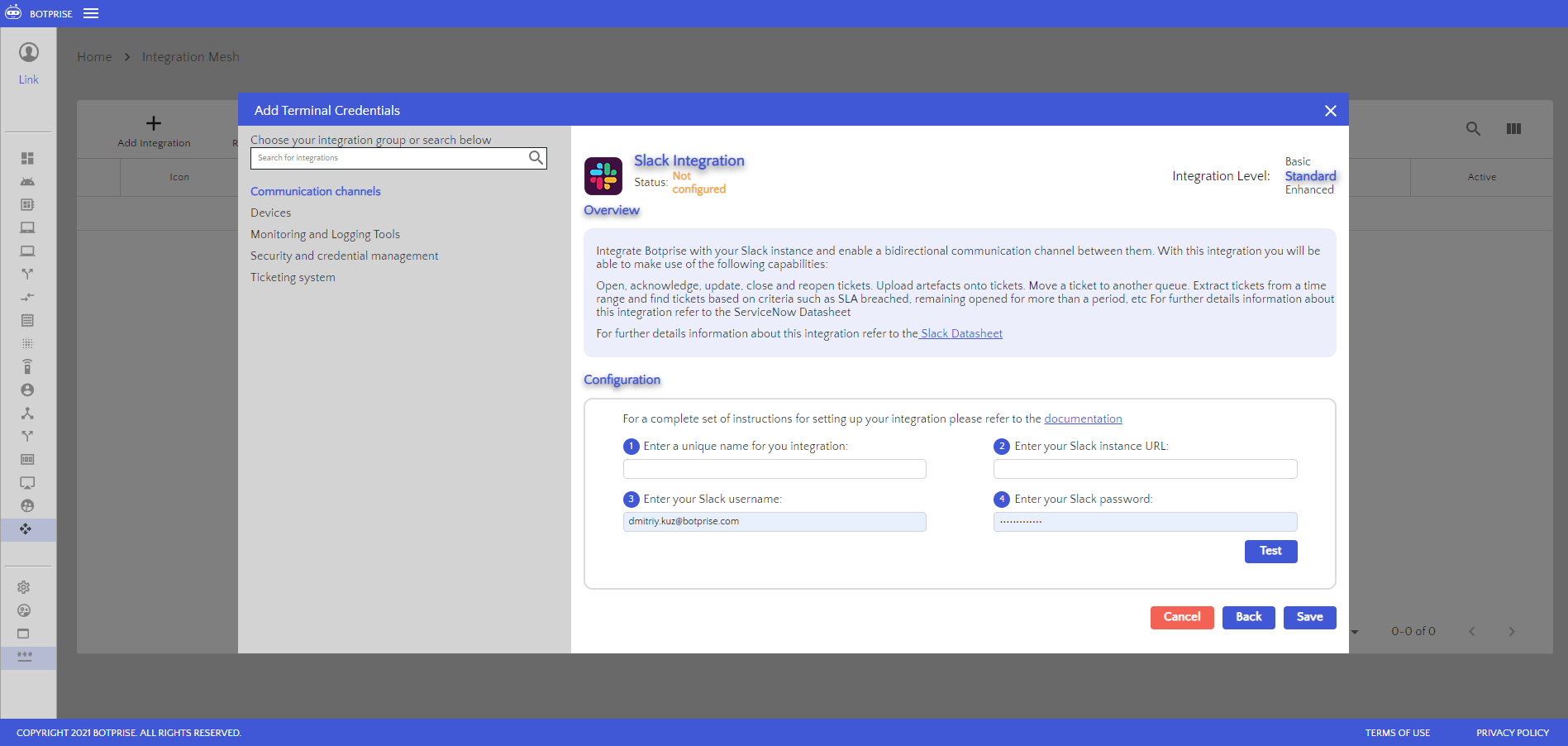Select the Ticketing system group
This screenshot has width=1568, height=746.
click(293, 277)
